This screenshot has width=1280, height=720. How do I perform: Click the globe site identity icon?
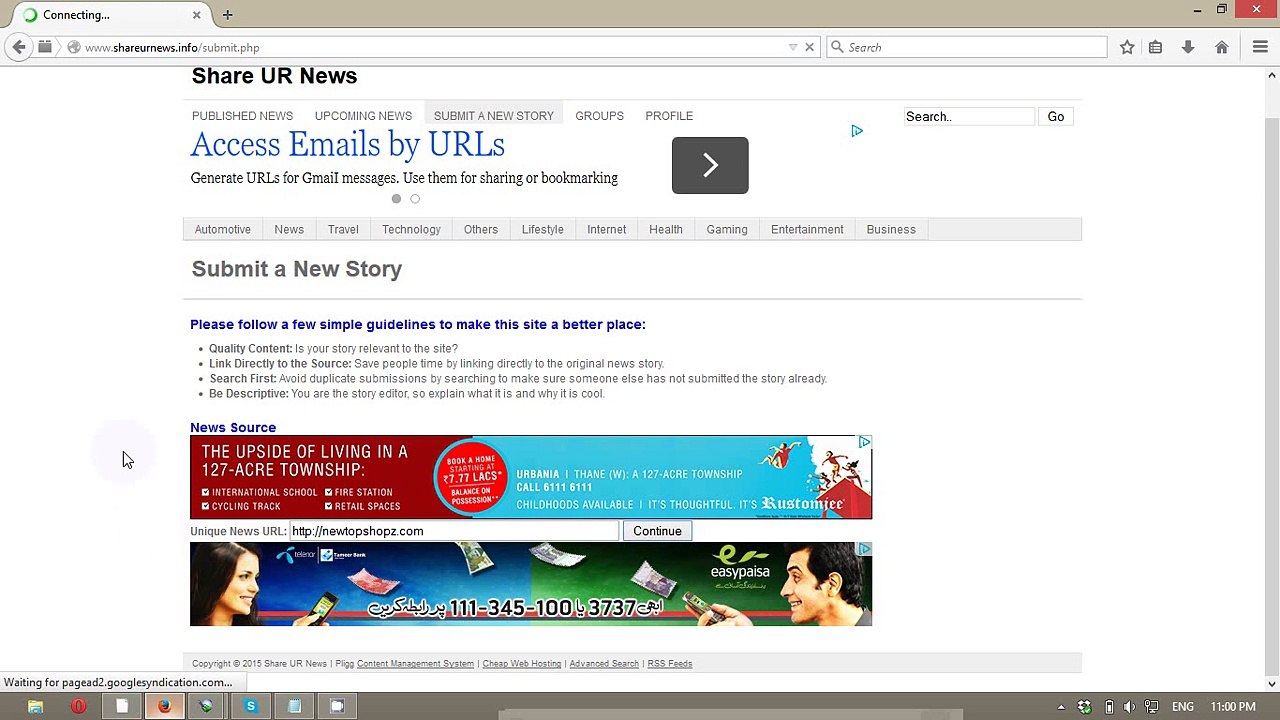(x=74, y=47)
